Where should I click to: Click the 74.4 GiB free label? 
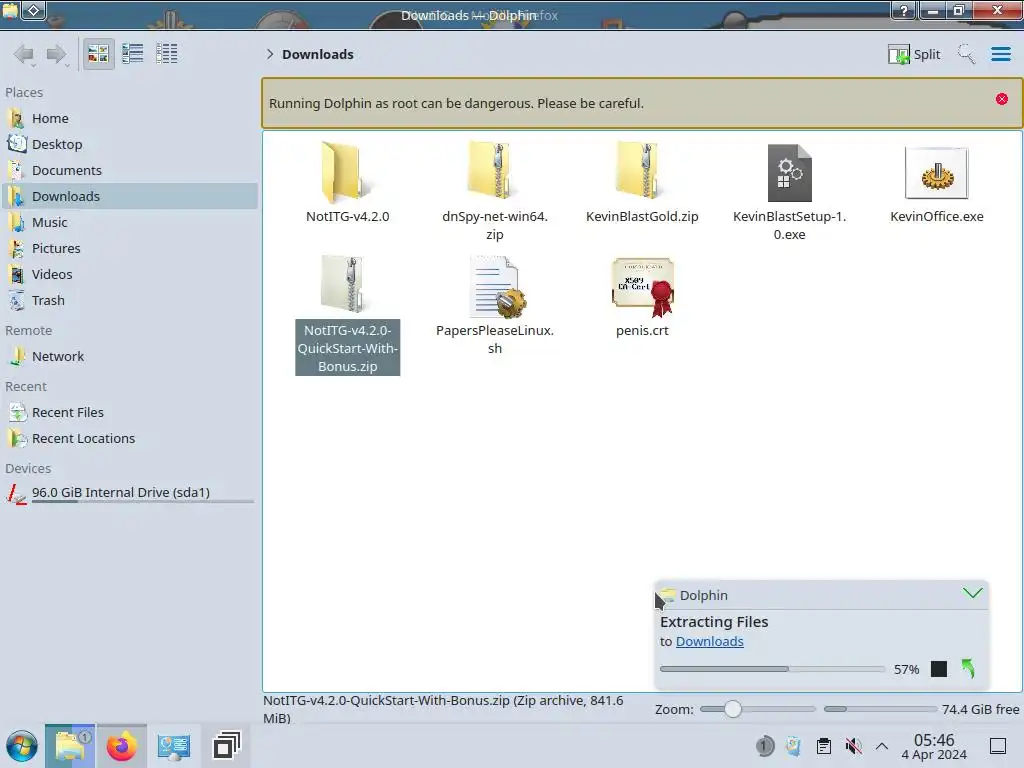point(980,709)
